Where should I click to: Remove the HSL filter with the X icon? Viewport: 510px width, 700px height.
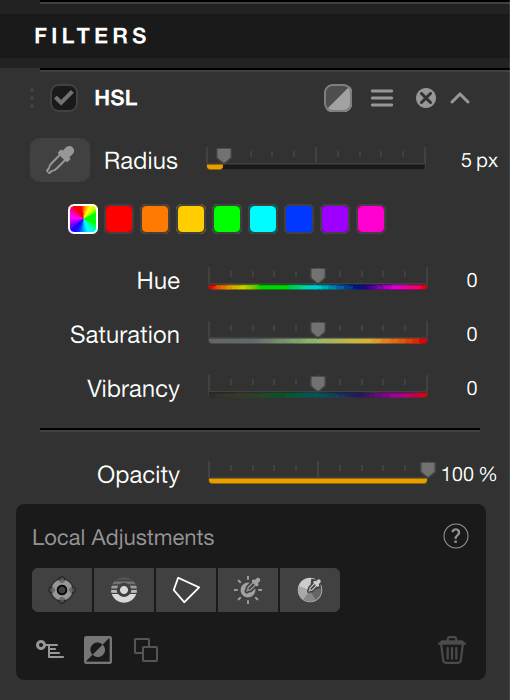click(426, 98)
